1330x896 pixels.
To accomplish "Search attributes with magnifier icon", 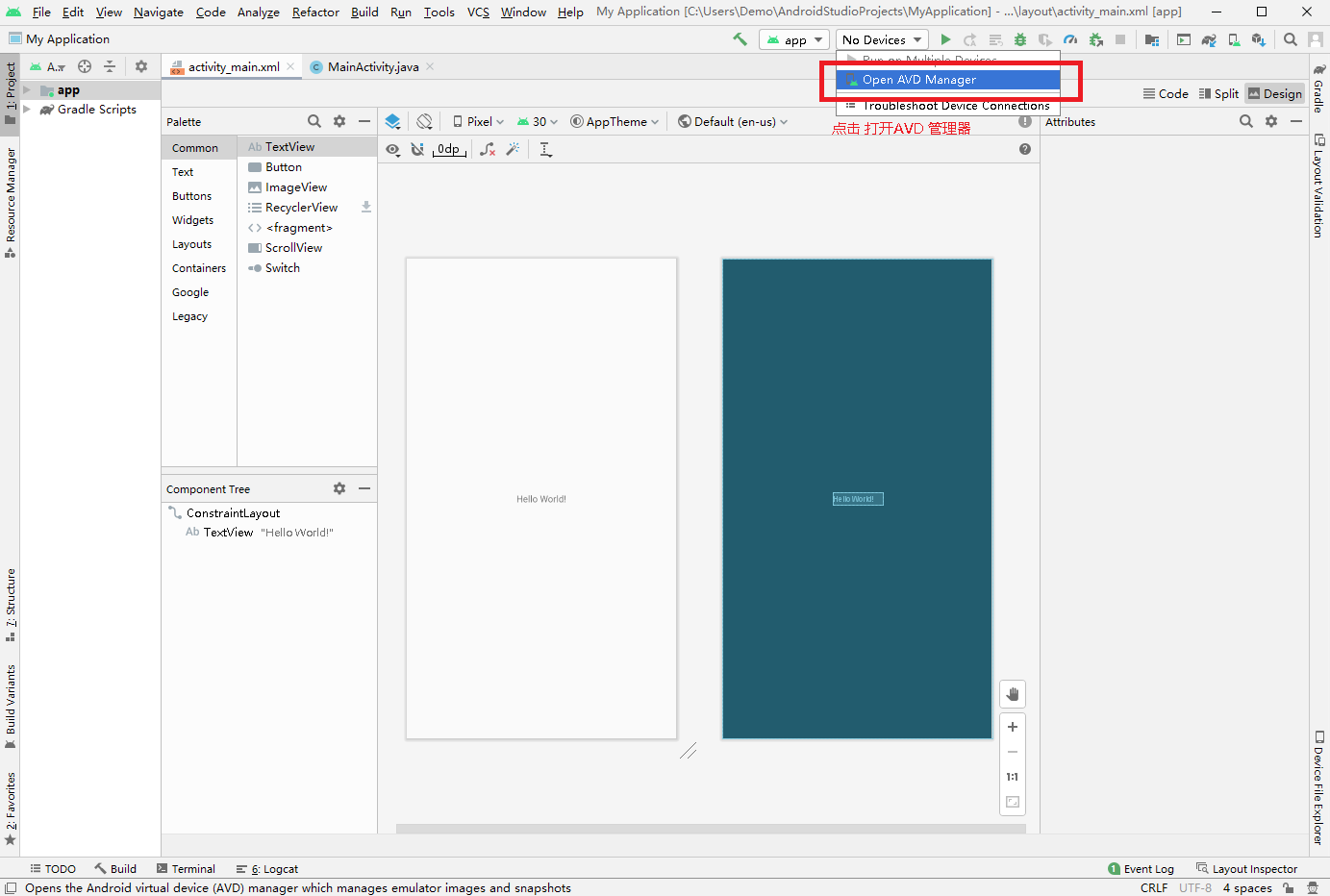I will pos(1246,121).
